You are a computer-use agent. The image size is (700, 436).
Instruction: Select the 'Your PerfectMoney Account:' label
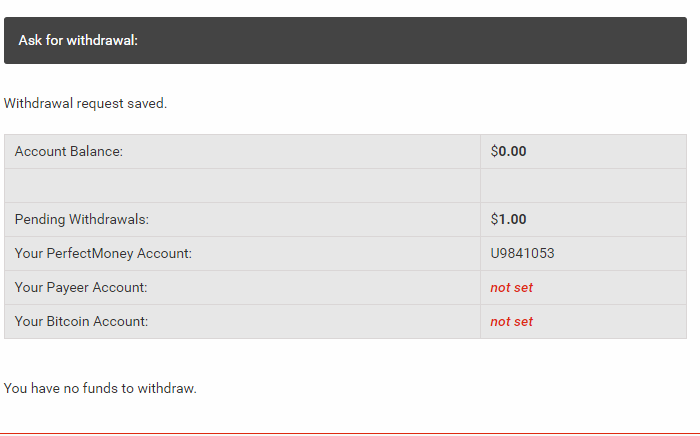pyautogui.click(x=103, y=254)
